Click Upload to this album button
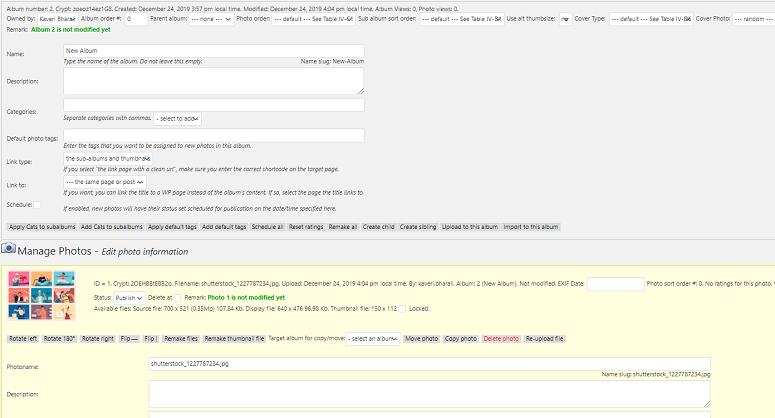 coord(470,227)
